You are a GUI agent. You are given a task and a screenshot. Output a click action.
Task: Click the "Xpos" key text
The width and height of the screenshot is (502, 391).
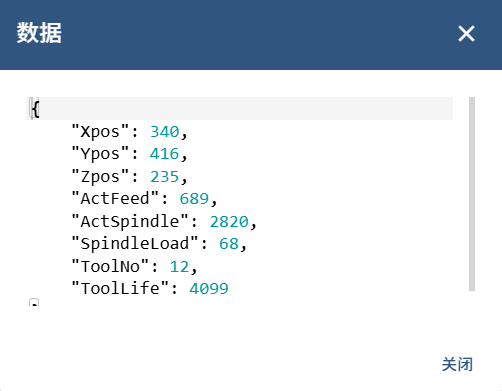point(100,132)
